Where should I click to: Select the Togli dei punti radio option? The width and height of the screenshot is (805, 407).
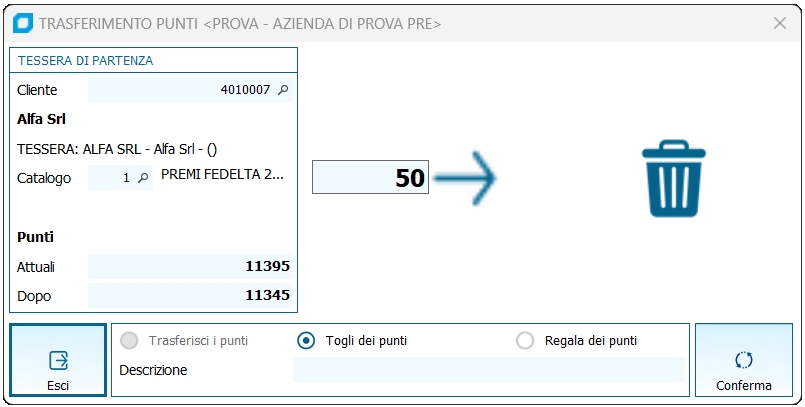point(307,340)
